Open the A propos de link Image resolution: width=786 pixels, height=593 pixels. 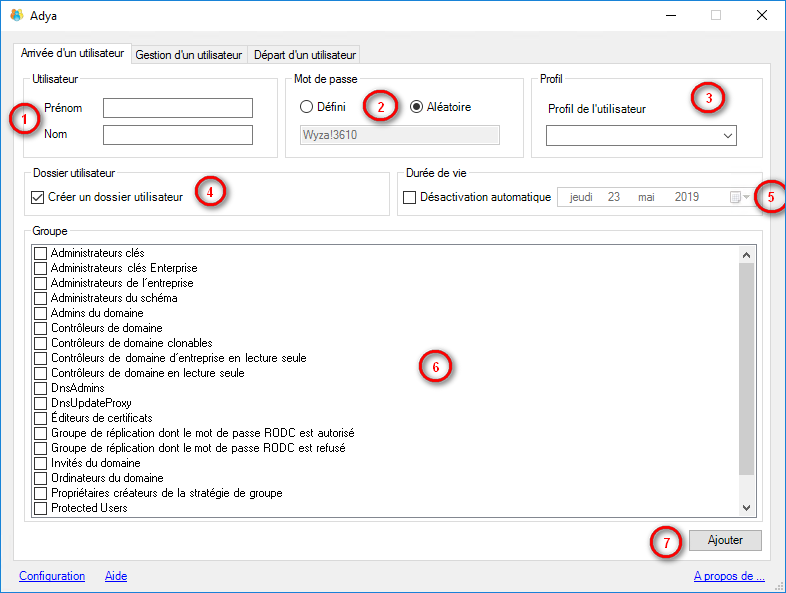[x=728, y=576]
